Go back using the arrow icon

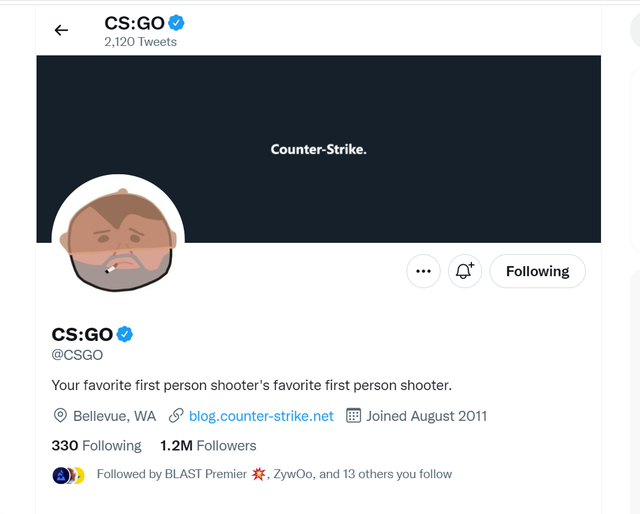(61, 30)
